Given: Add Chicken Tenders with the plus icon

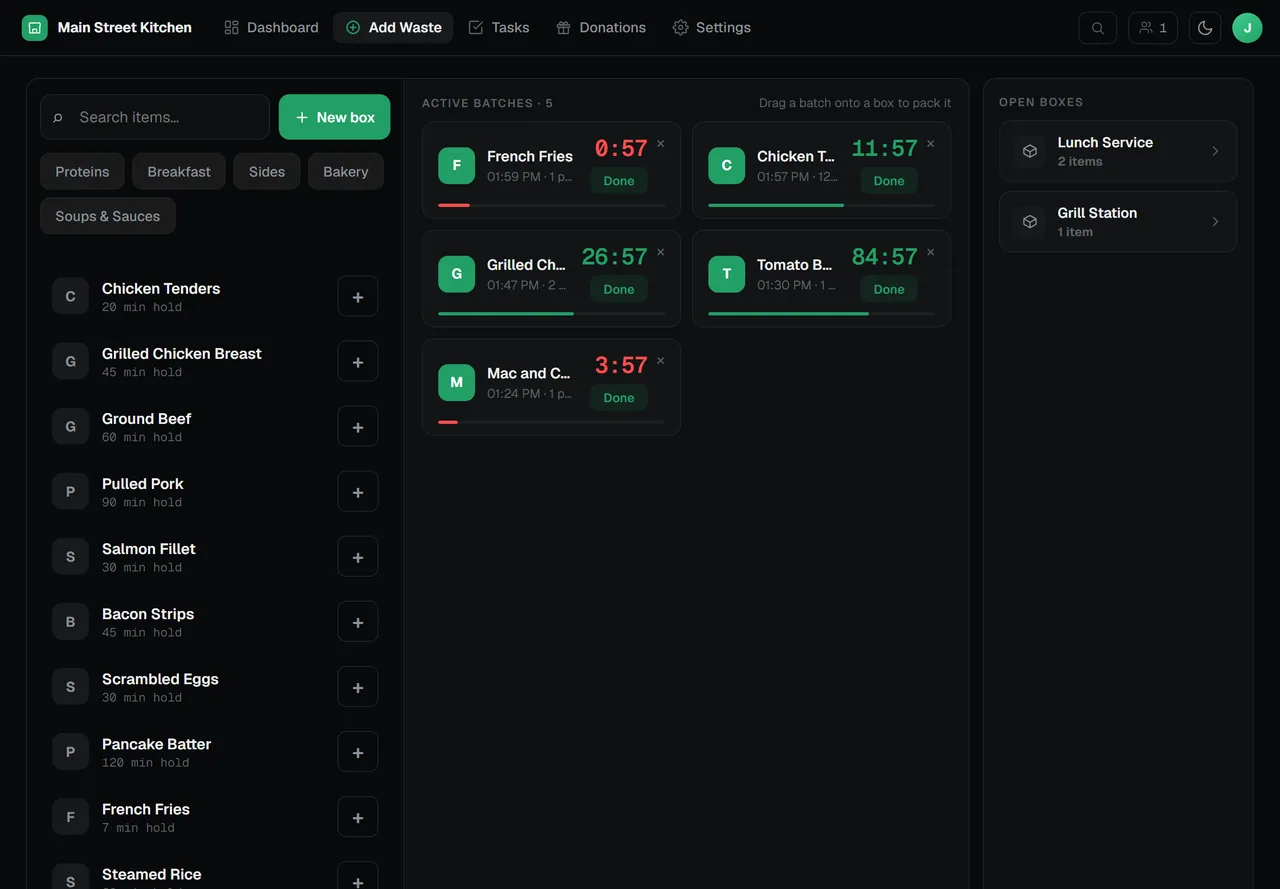Looking at the screenshot, I should click(358, 297).
